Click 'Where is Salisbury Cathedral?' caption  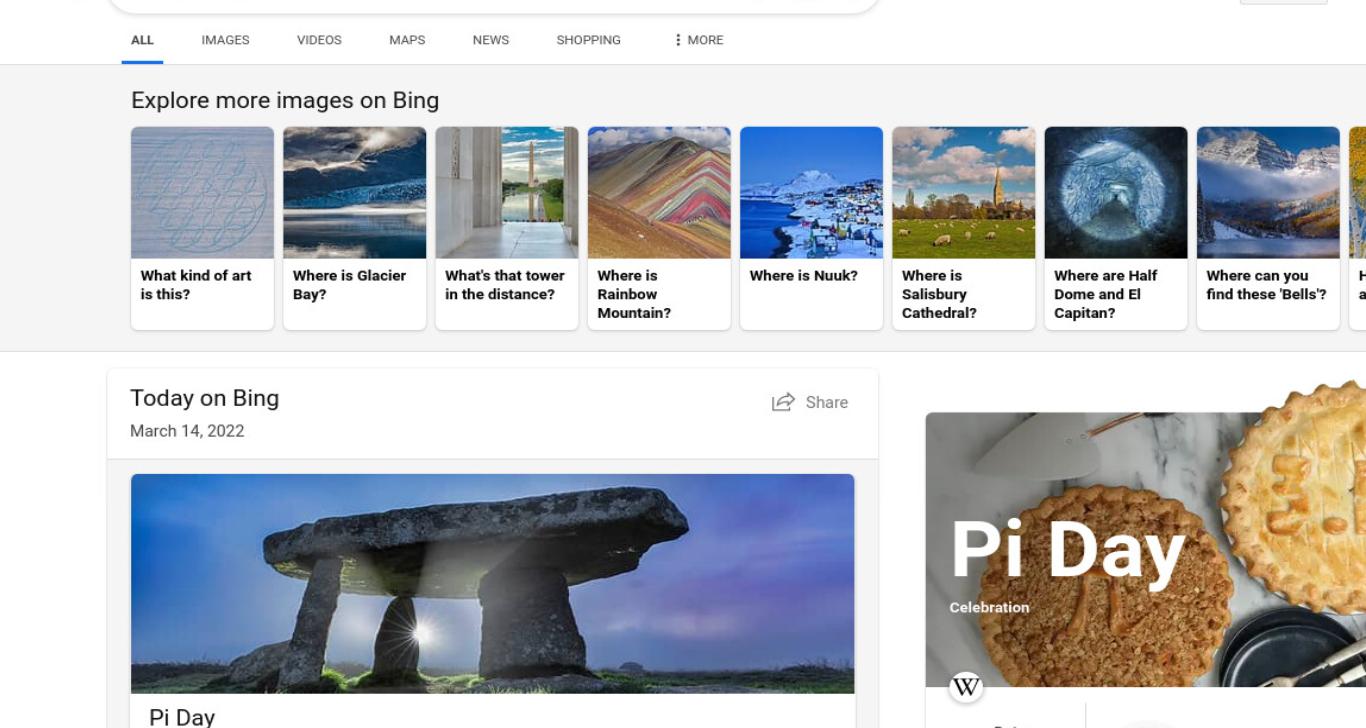tap(939, 294)
